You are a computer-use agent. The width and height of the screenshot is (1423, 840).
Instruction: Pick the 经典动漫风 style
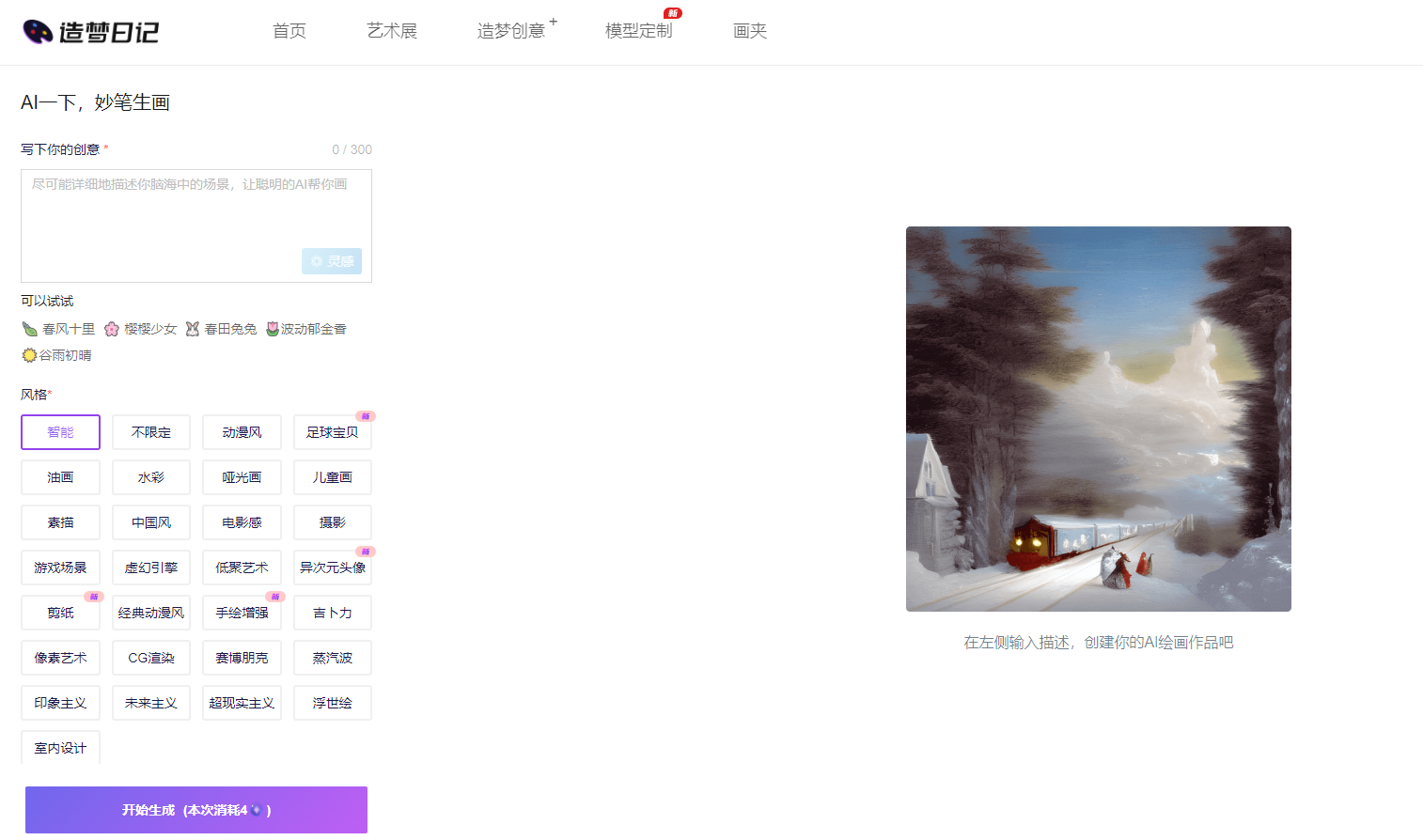(x=151, y=613)
